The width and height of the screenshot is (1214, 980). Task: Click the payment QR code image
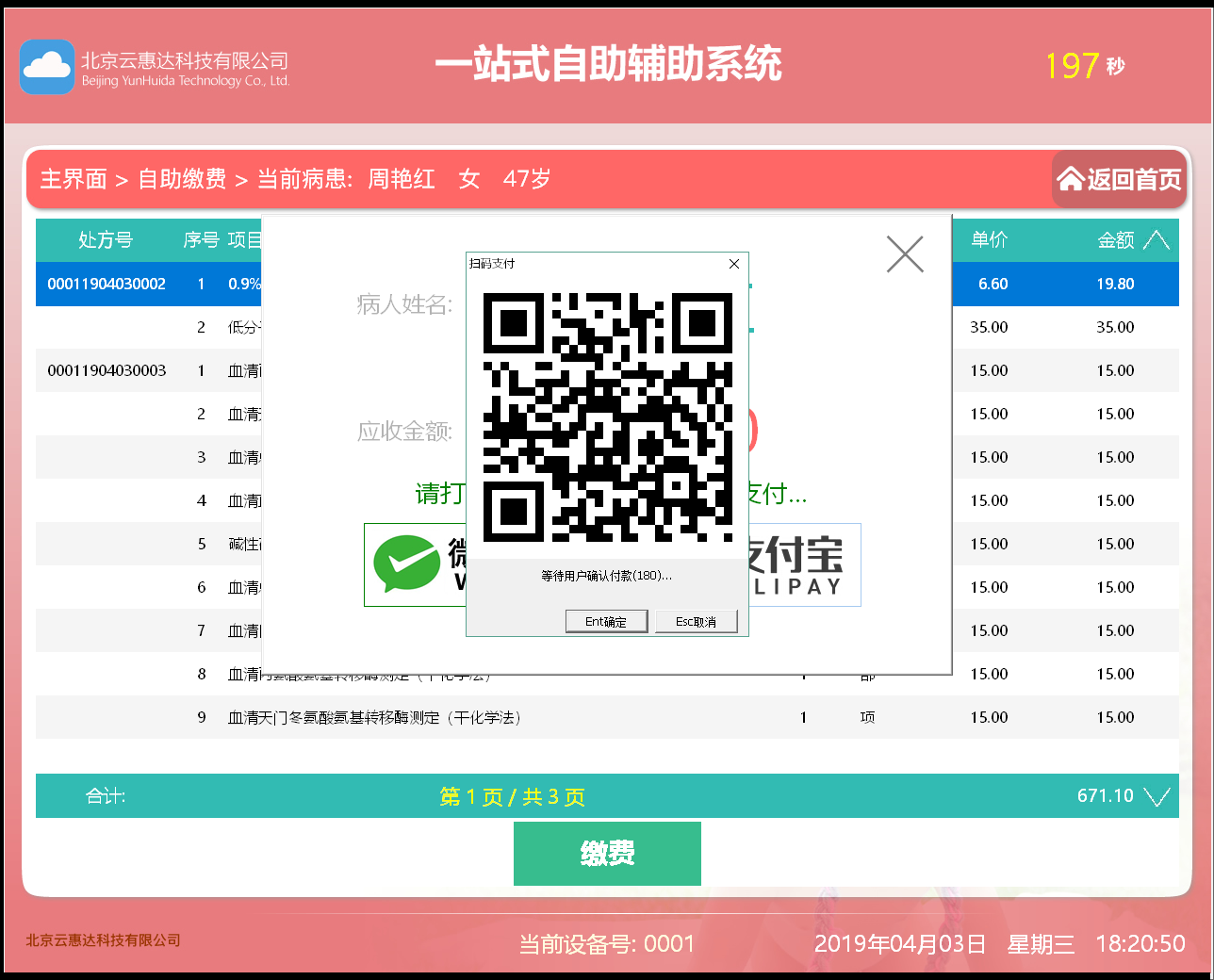[x=607, y=417]
